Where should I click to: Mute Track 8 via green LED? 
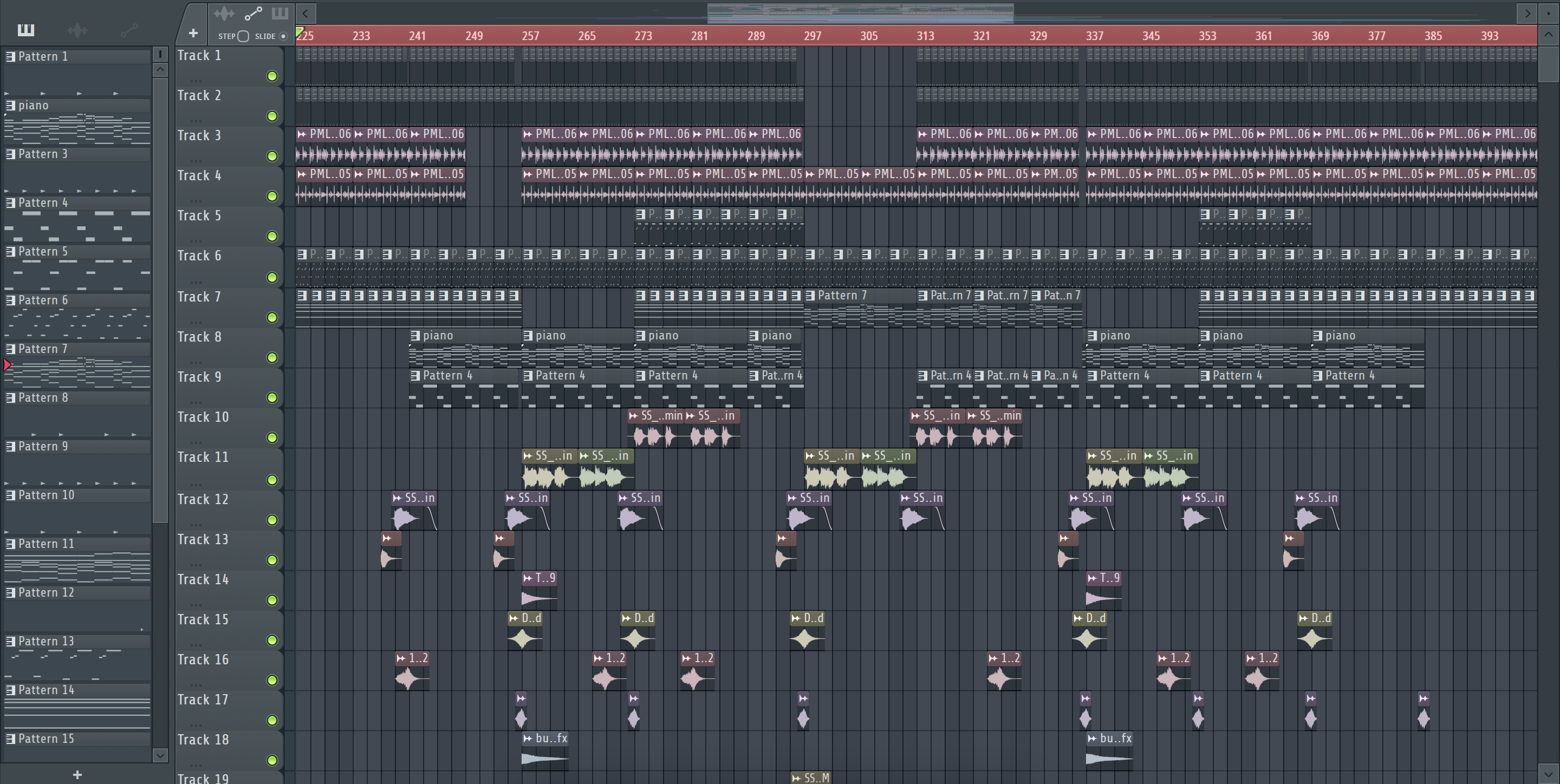tap(272, 358)
